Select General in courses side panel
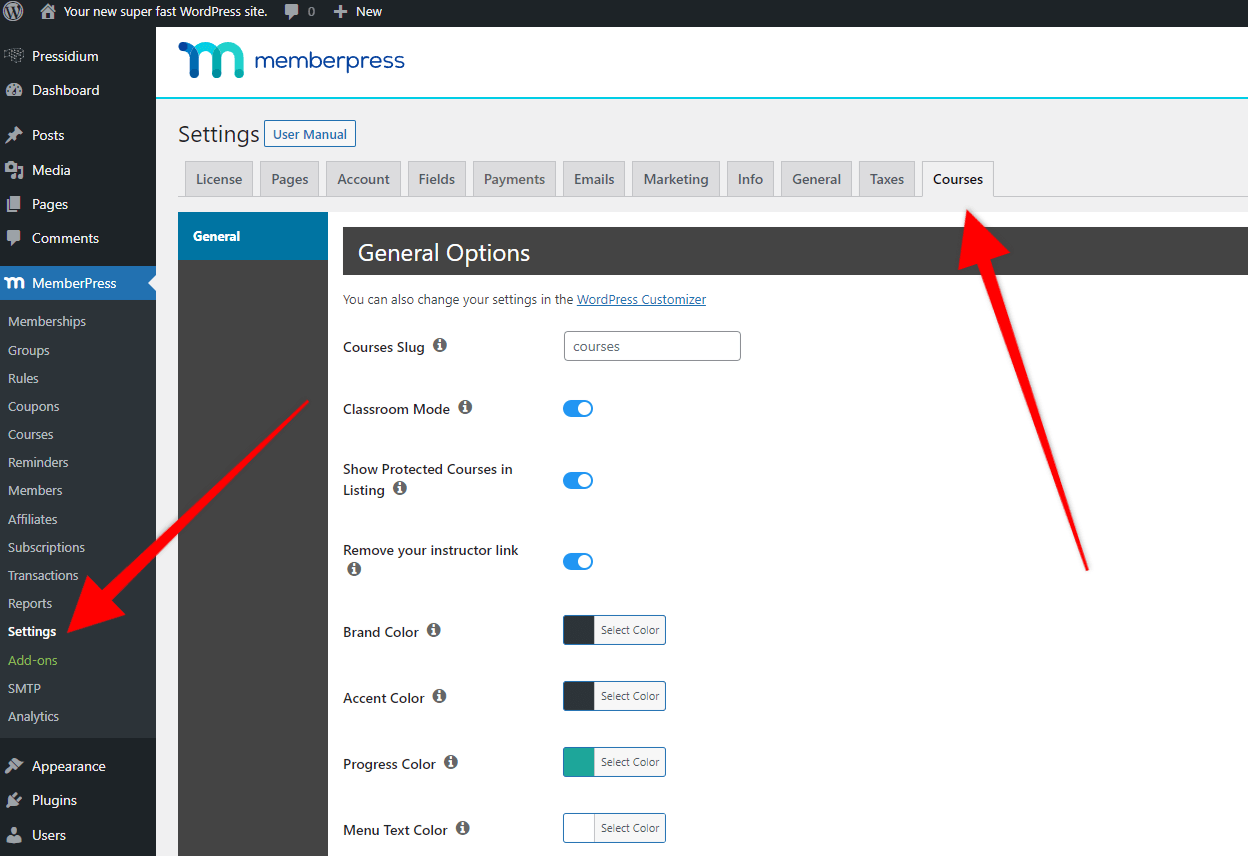This screenshot has width=1248, height=856. (x=253, y=236)
